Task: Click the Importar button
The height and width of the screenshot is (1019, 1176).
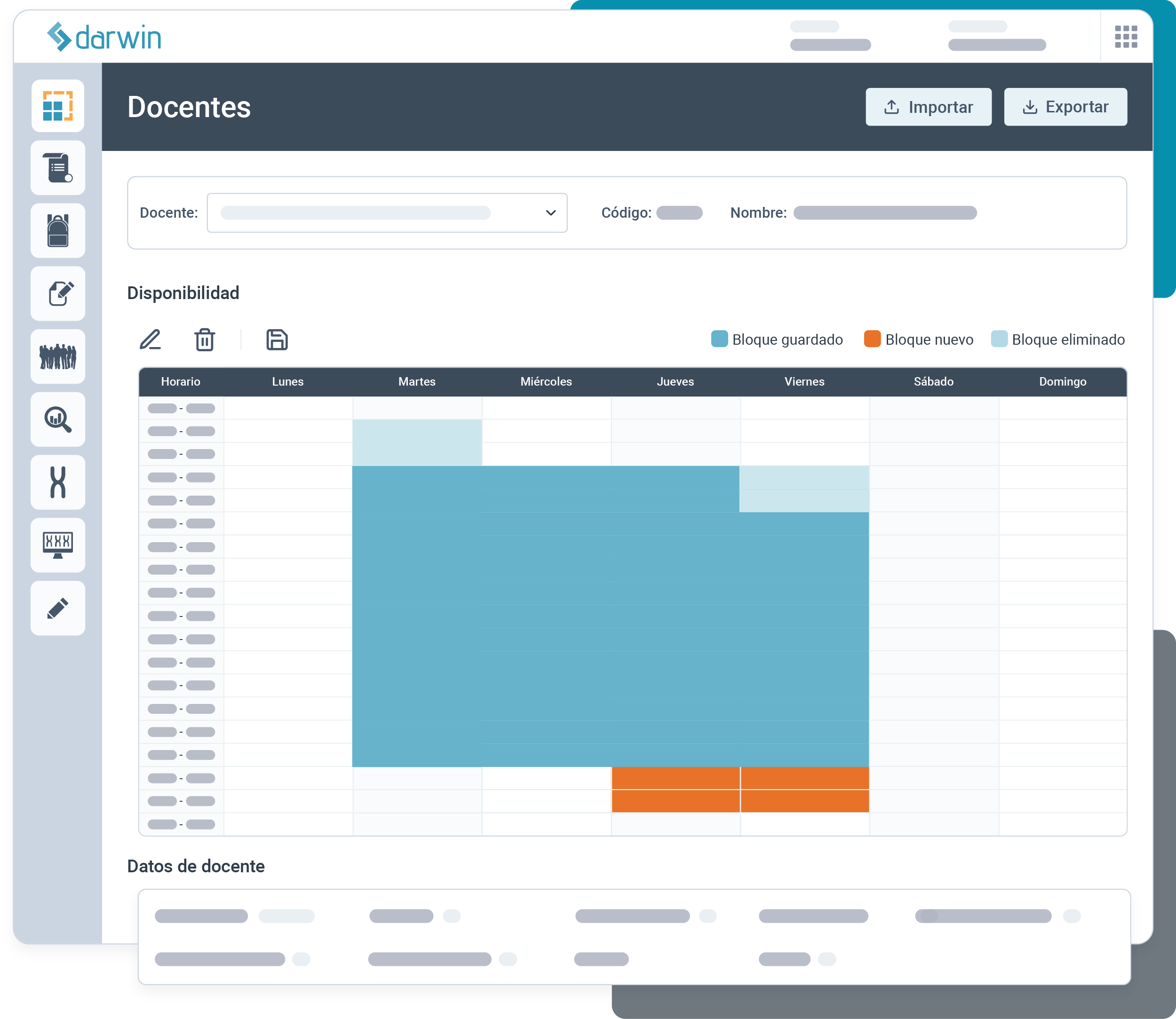Action: tap(928, 107)
